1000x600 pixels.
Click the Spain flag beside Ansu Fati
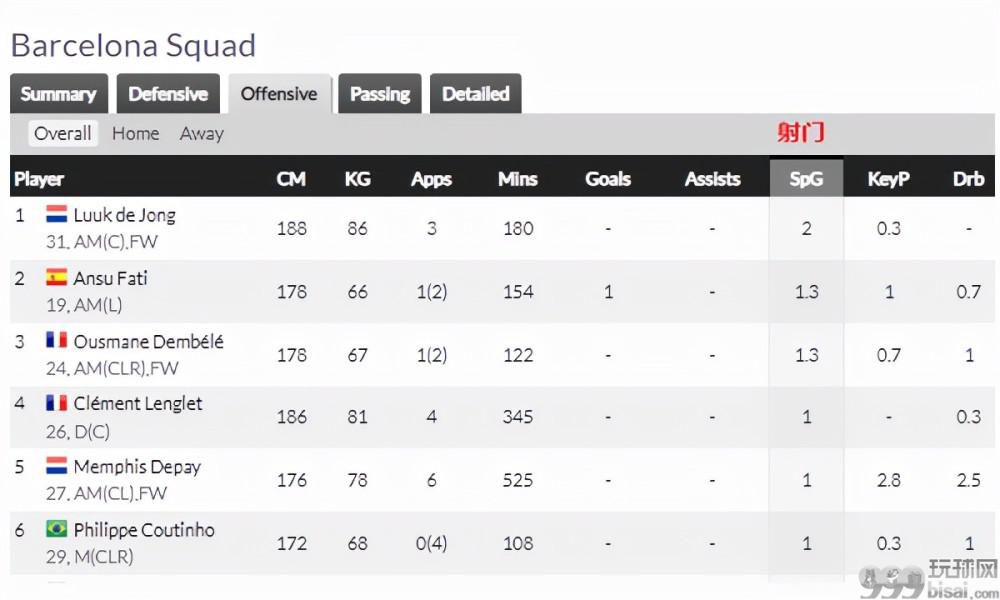[56, 277]
